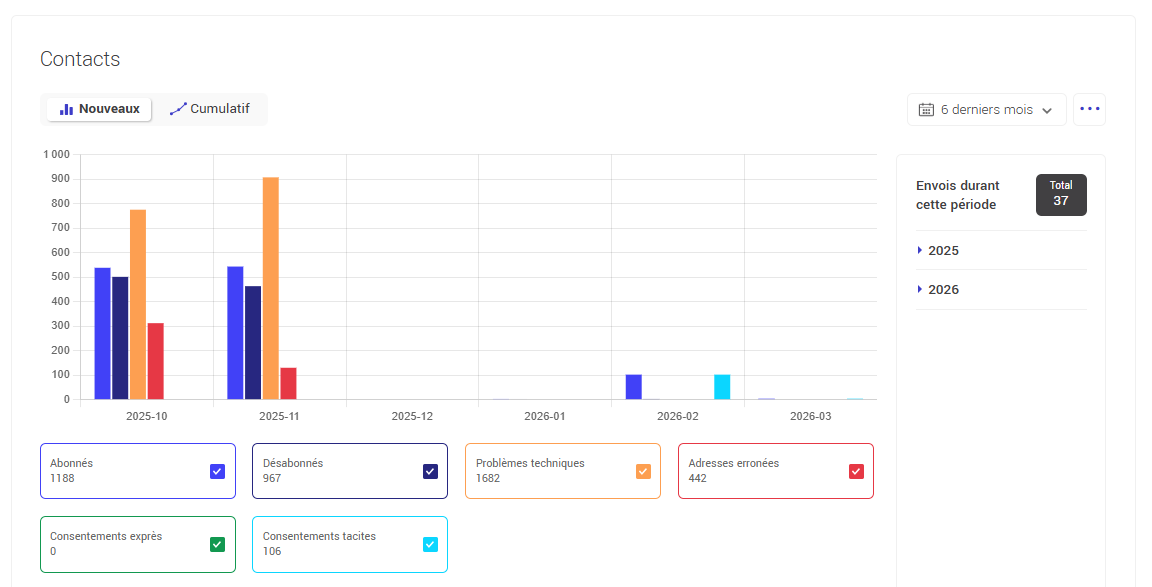Open the 6 derniers mois dropdown
Image resolution: width=1152 pixels, height=587 pixels.
[986, 110]
